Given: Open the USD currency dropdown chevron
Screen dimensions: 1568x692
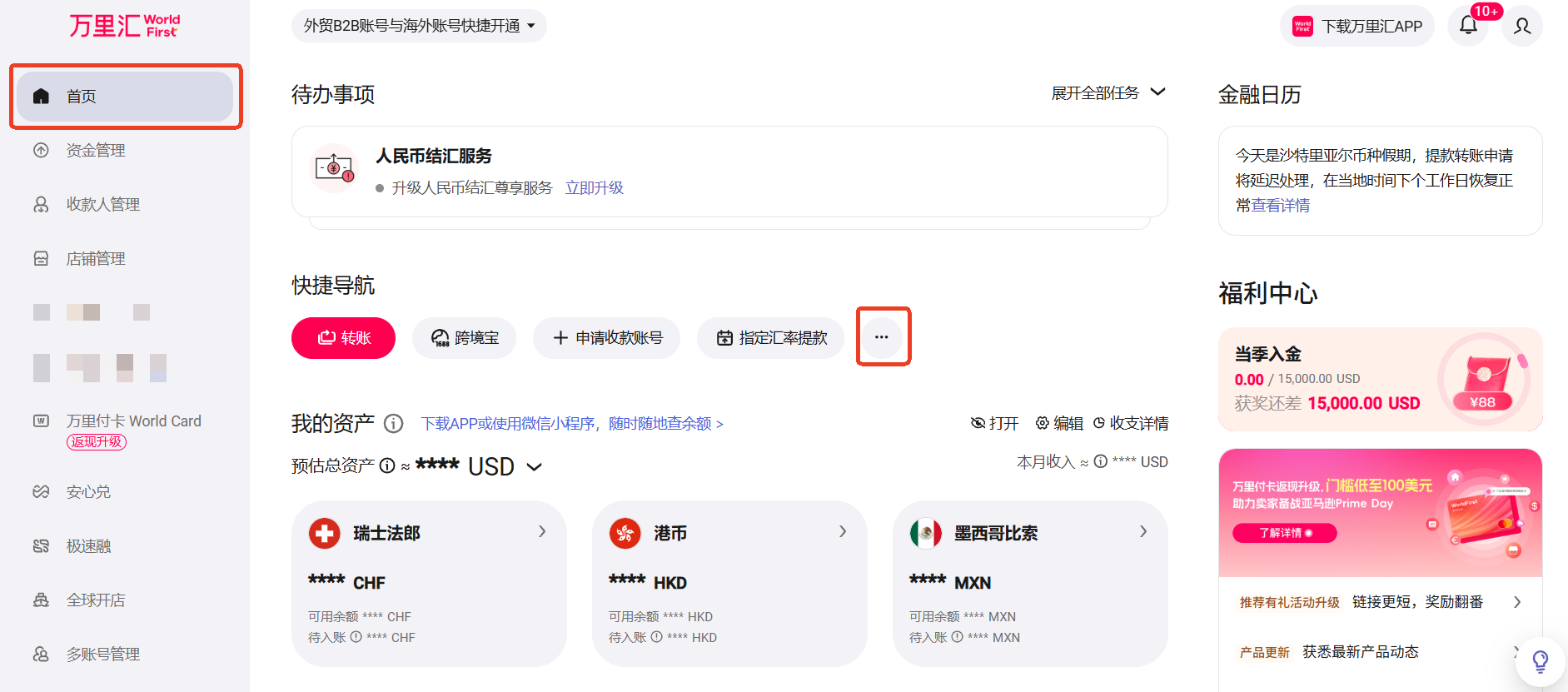Looking at the screenshot, I should 535,467.
